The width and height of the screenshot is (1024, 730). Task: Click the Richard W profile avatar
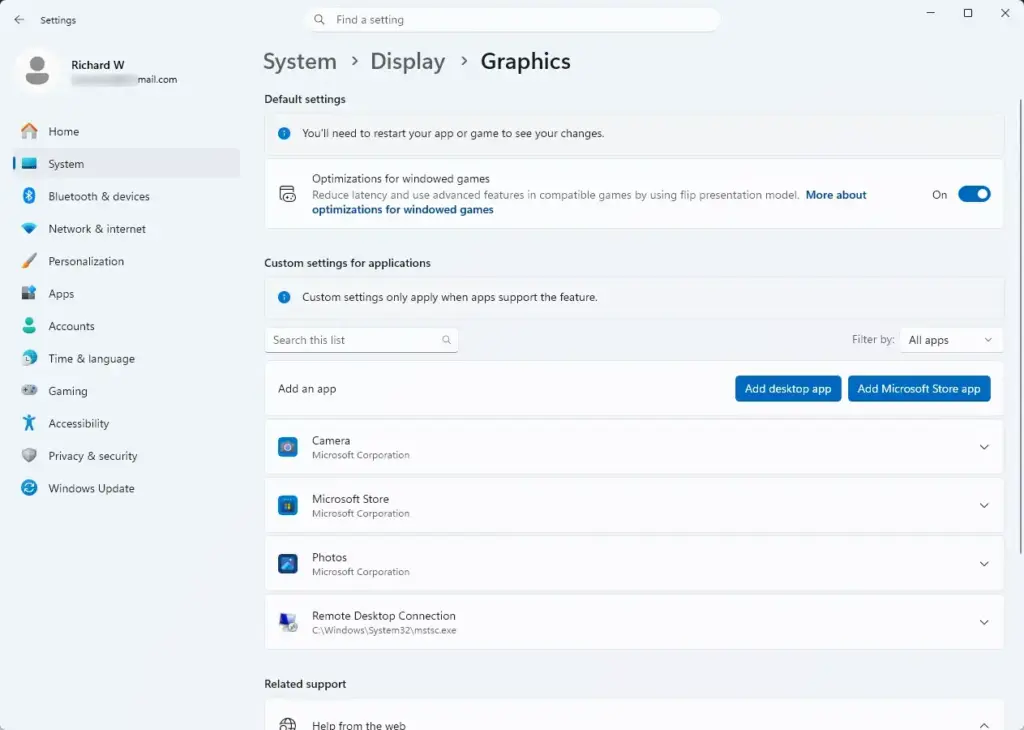[37, 71]
